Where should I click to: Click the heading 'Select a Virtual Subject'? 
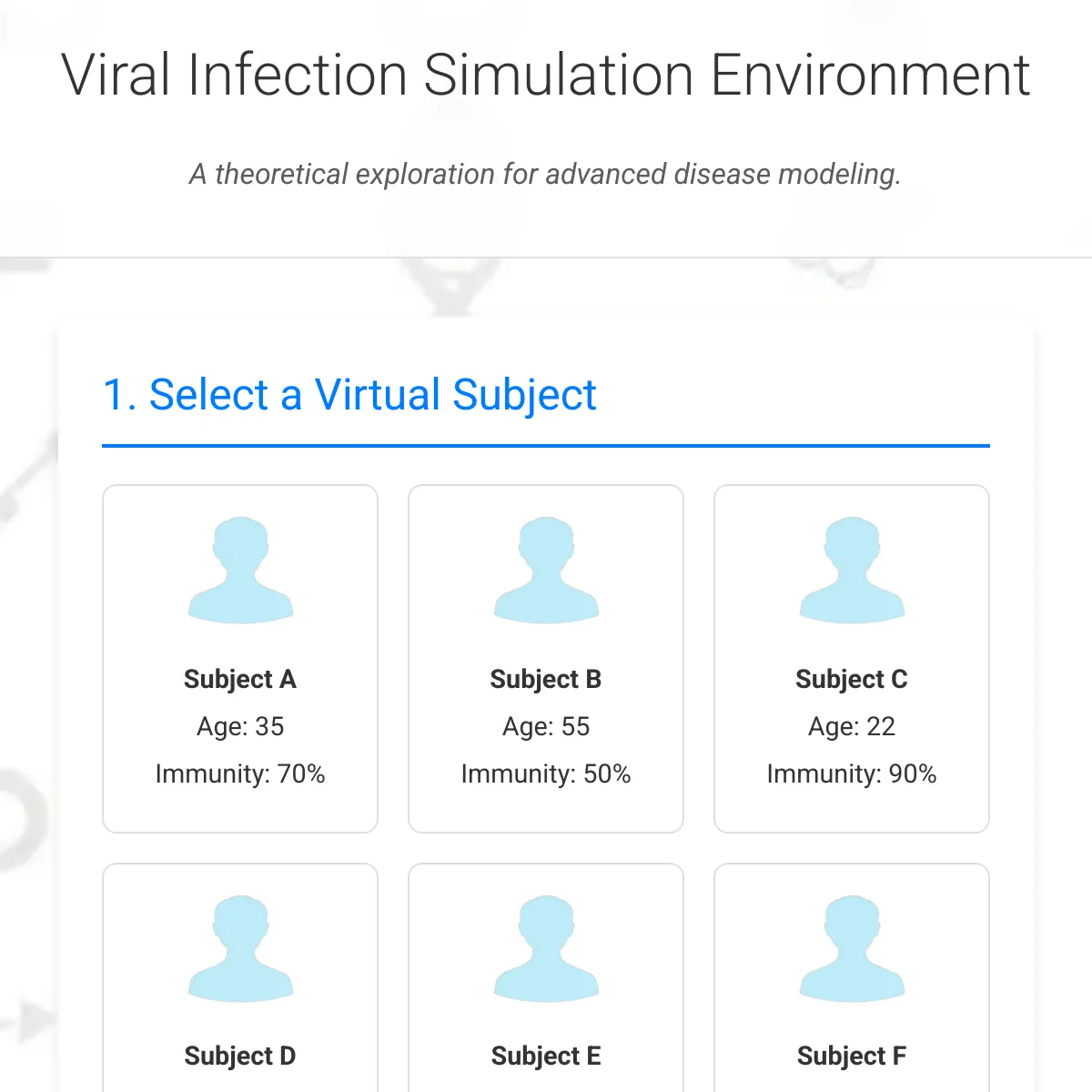click(x=349, y=394)
